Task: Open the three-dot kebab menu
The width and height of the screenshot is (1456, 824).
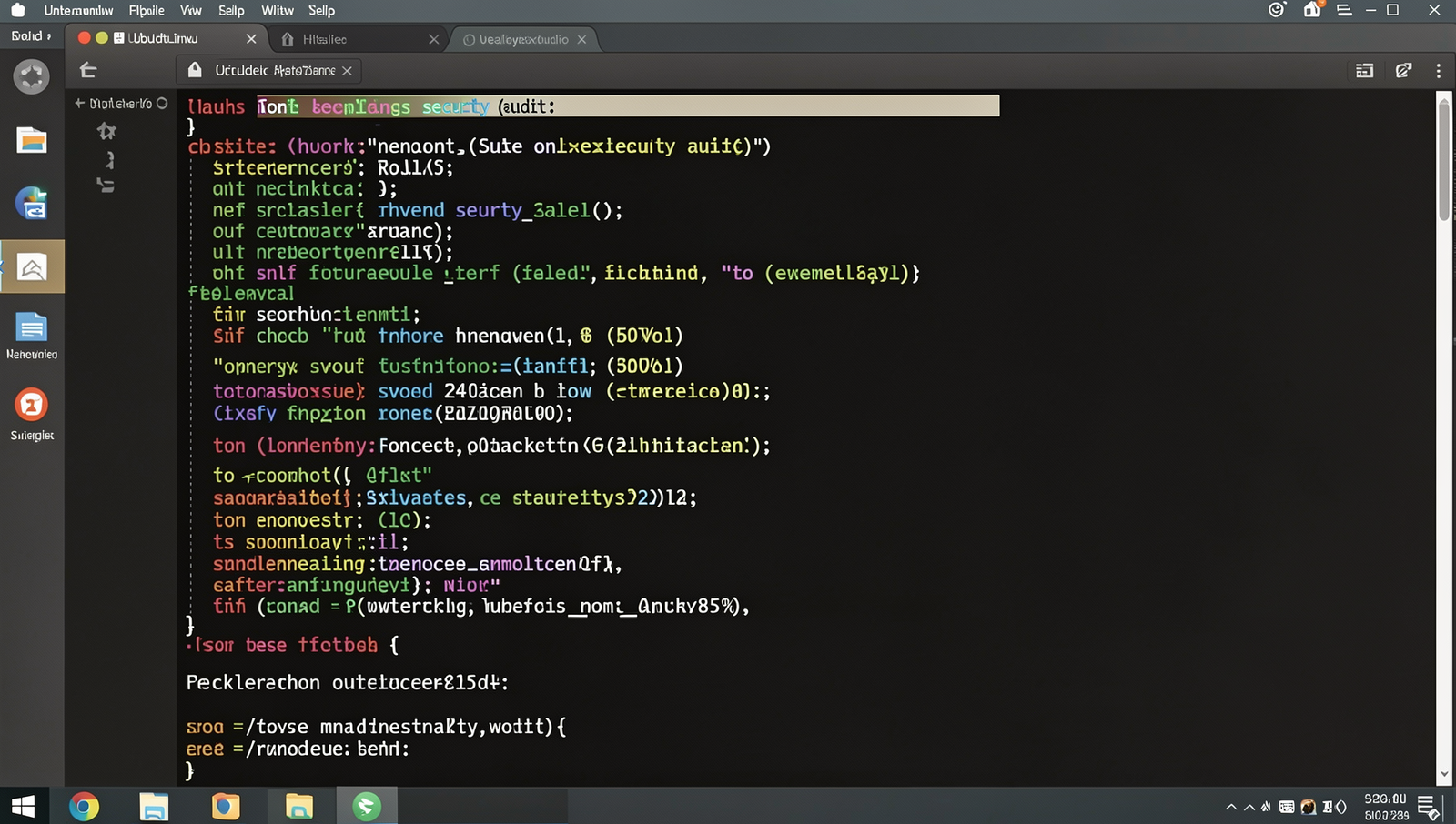Action: [x=1439, y=70]
